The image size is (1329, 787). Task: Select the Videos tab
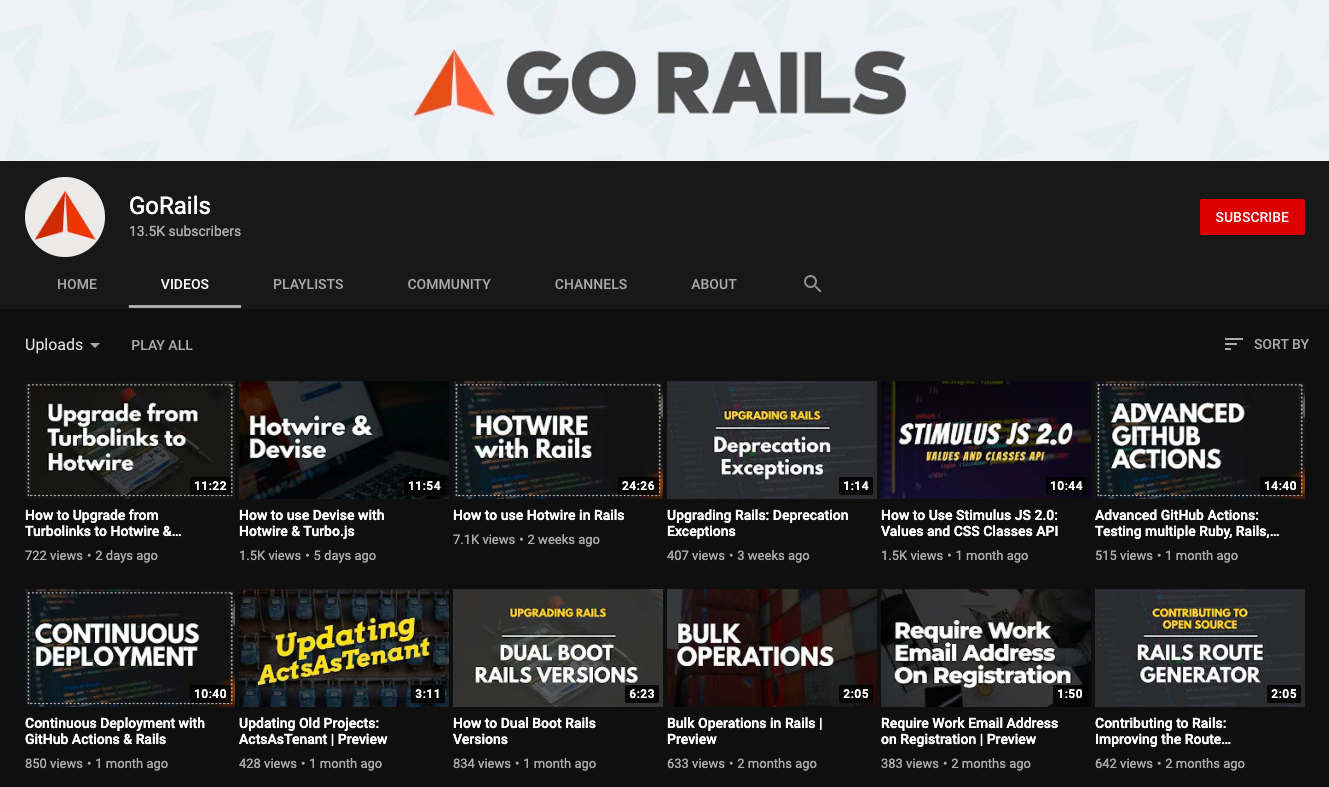(185, 284)
